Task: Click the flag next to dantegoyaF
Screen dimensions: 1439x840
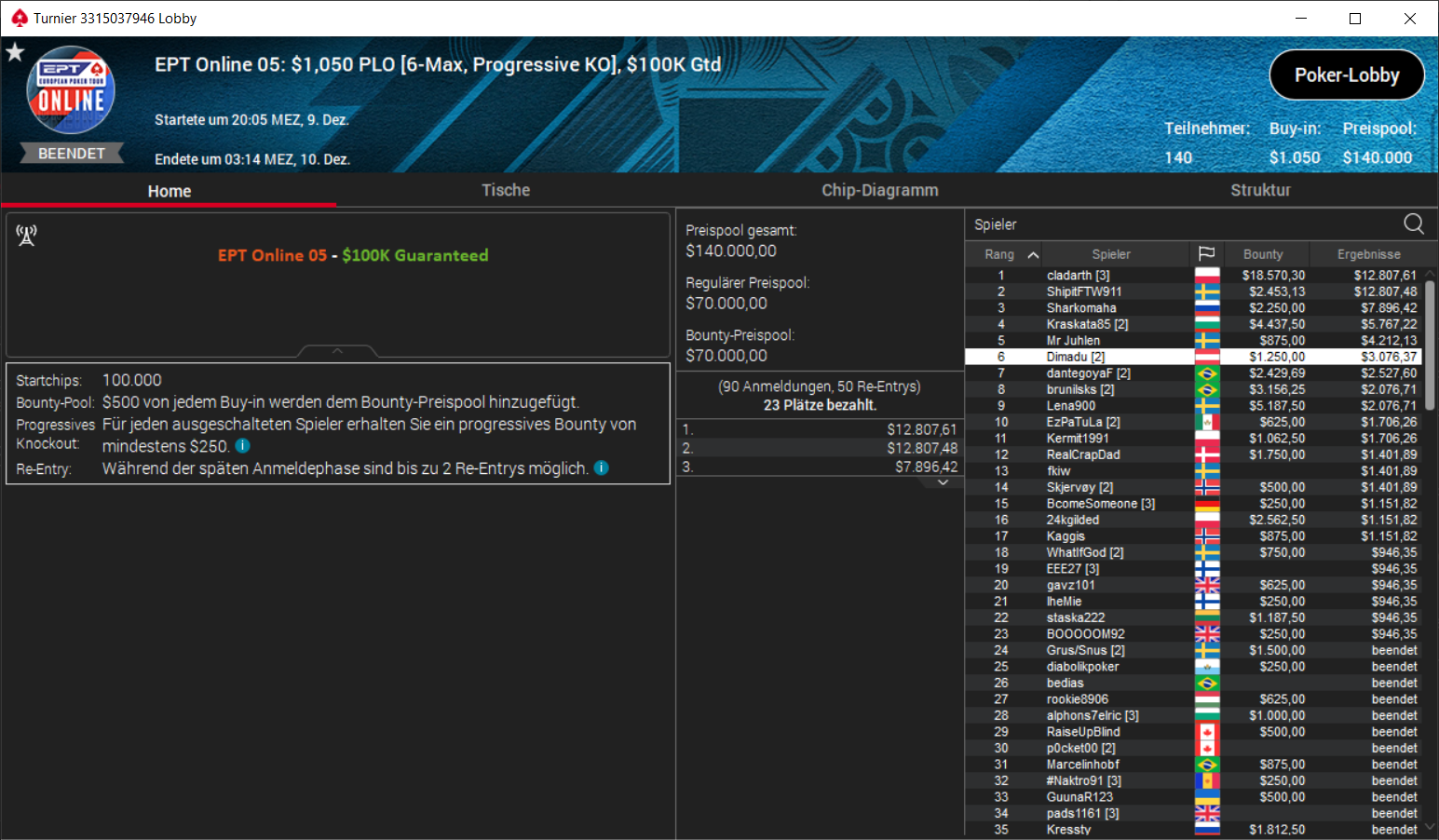Action: 1207,373
